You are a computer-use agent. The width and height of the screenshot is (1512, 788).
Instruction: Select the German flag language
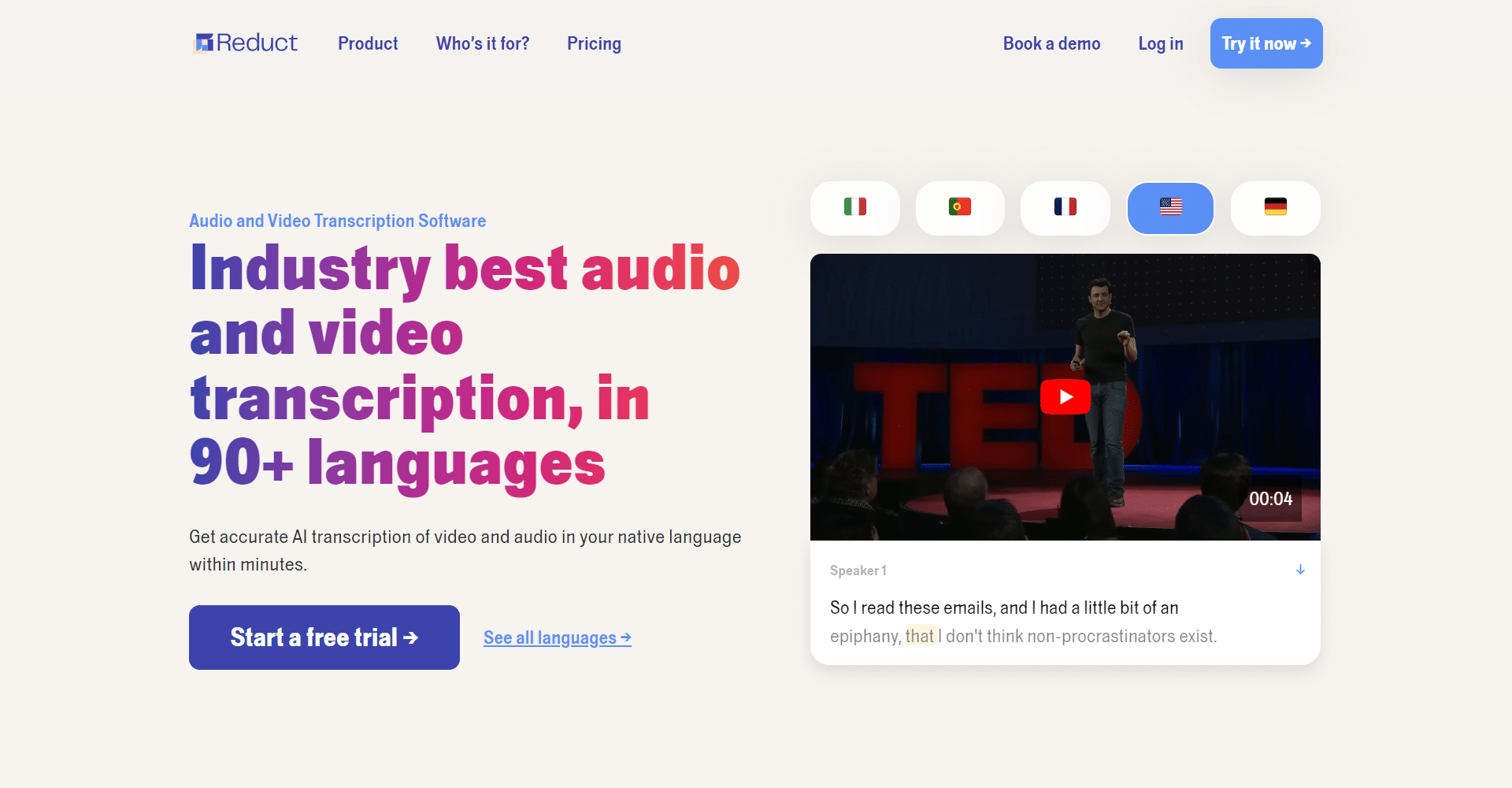[1276, 207]
